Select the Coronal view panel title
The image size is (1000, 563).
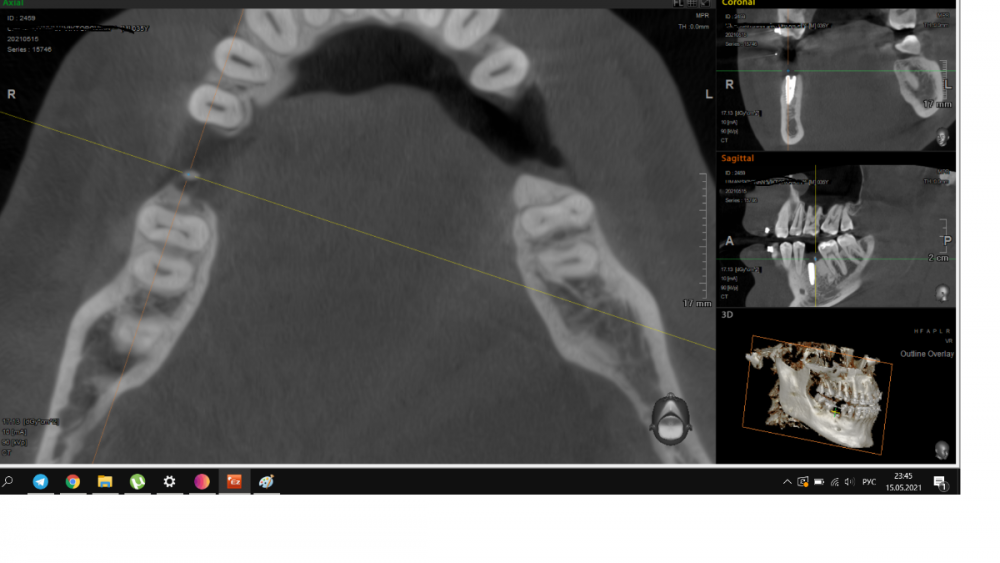[x=739, y=4]
